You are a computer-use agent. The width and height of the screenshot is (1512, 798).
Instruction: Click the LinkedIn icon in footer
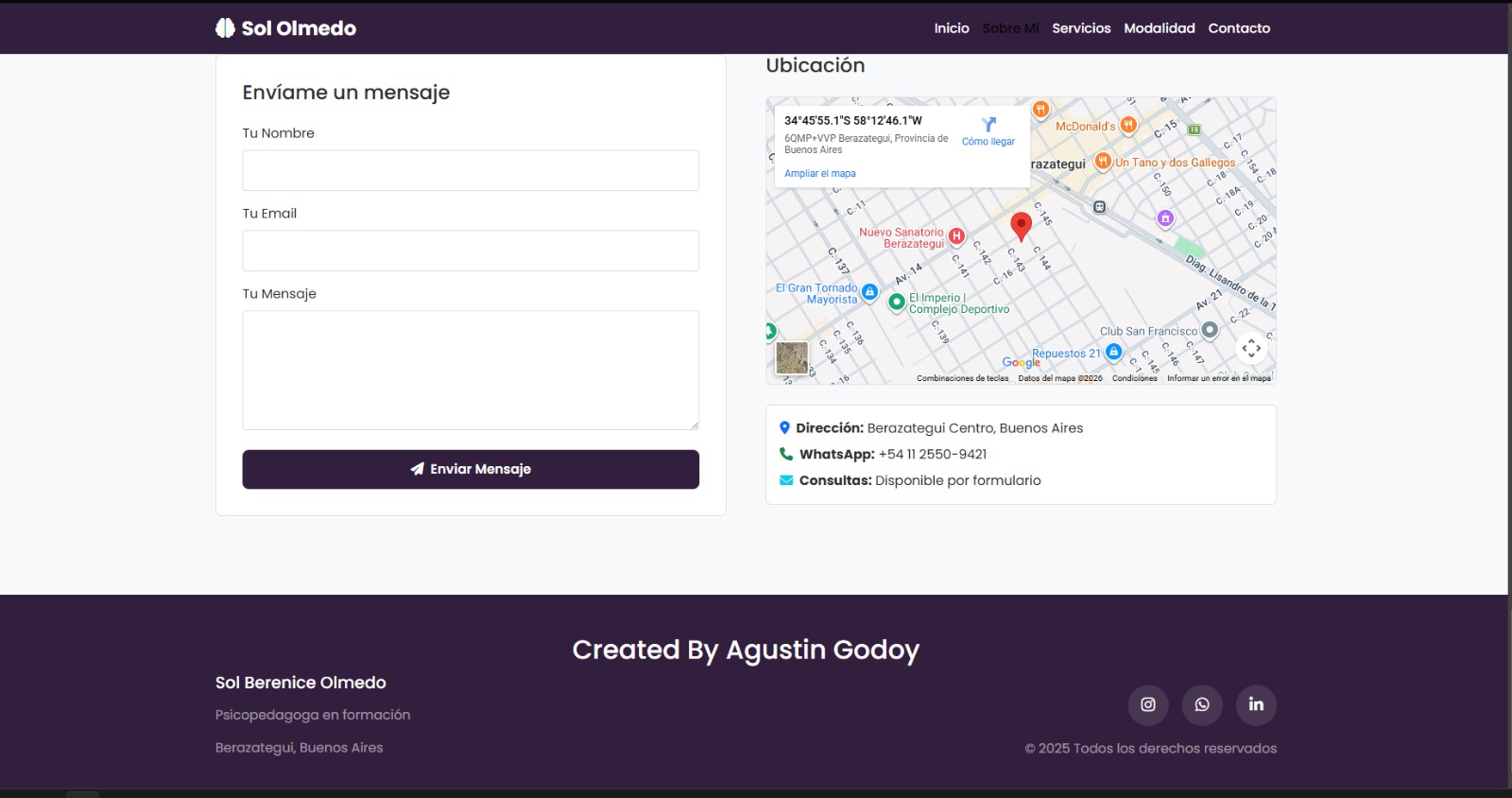point(1256,704)
